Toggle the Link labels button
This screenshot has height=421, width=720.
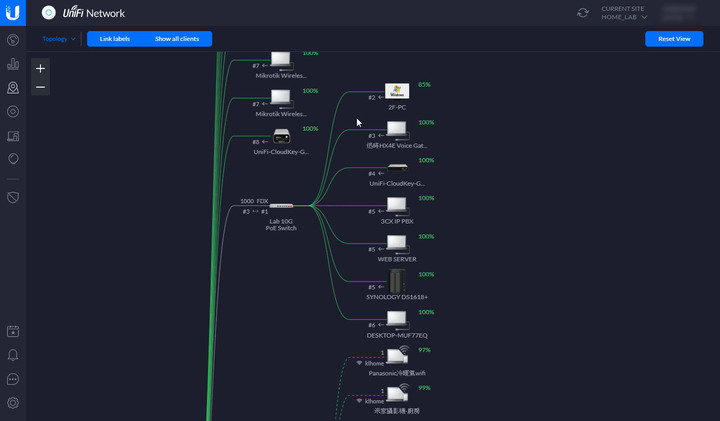click(115, 39)
